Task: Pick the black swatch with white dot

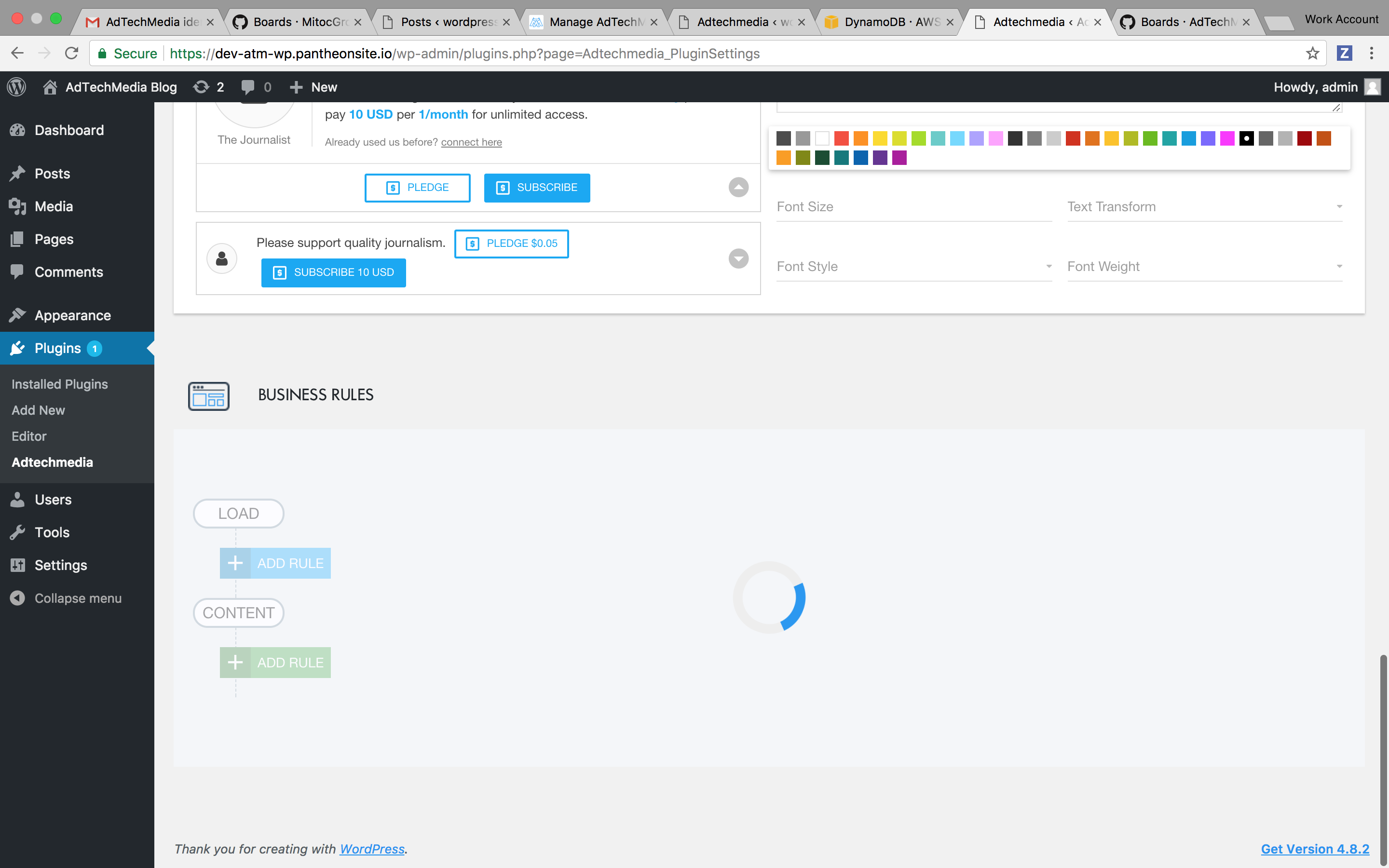Action: 1246,138
